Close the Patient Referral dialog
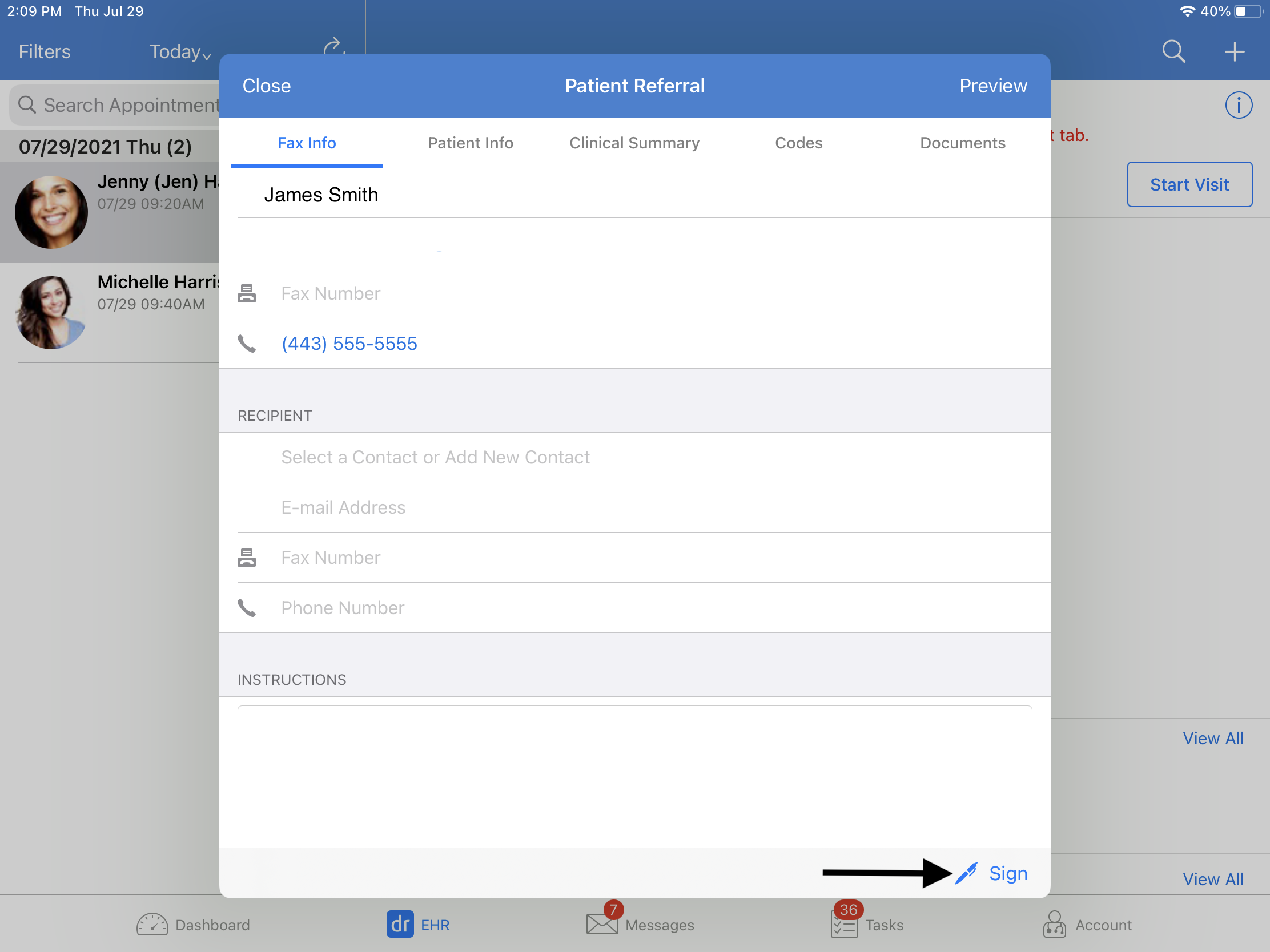 (x=267, y=86)
